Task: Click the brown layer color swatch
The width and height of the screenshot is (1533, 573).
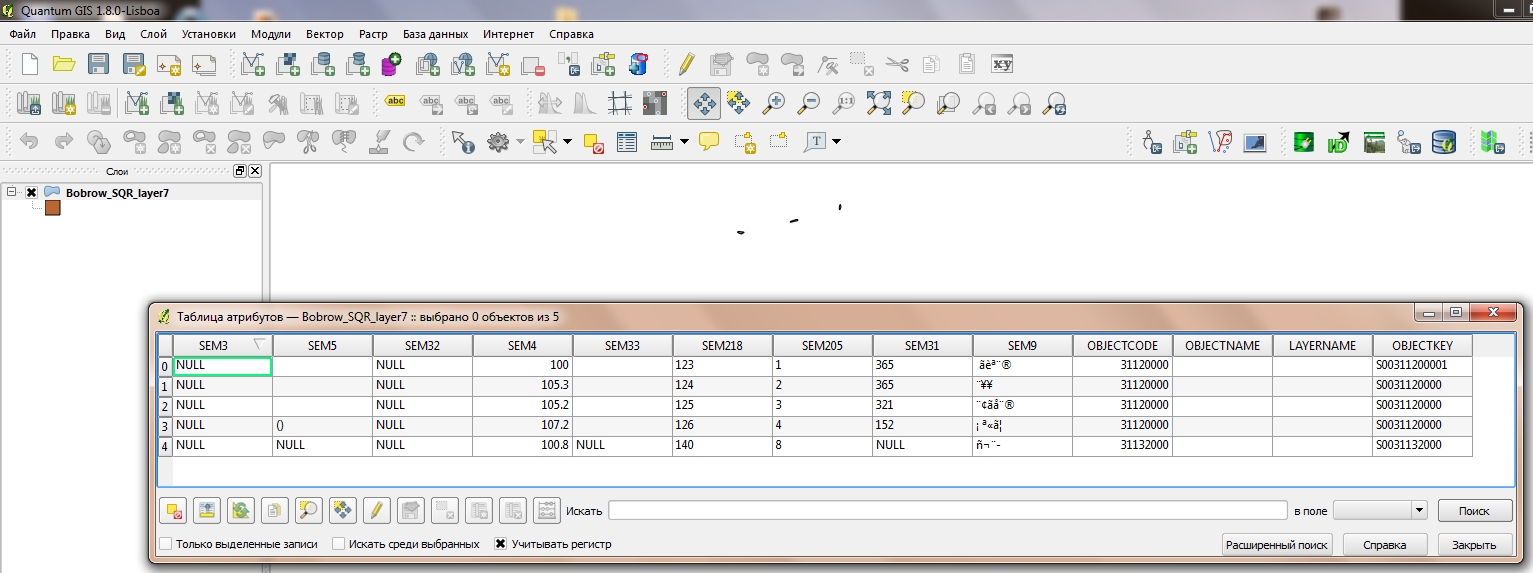Action: coord(53,208)
